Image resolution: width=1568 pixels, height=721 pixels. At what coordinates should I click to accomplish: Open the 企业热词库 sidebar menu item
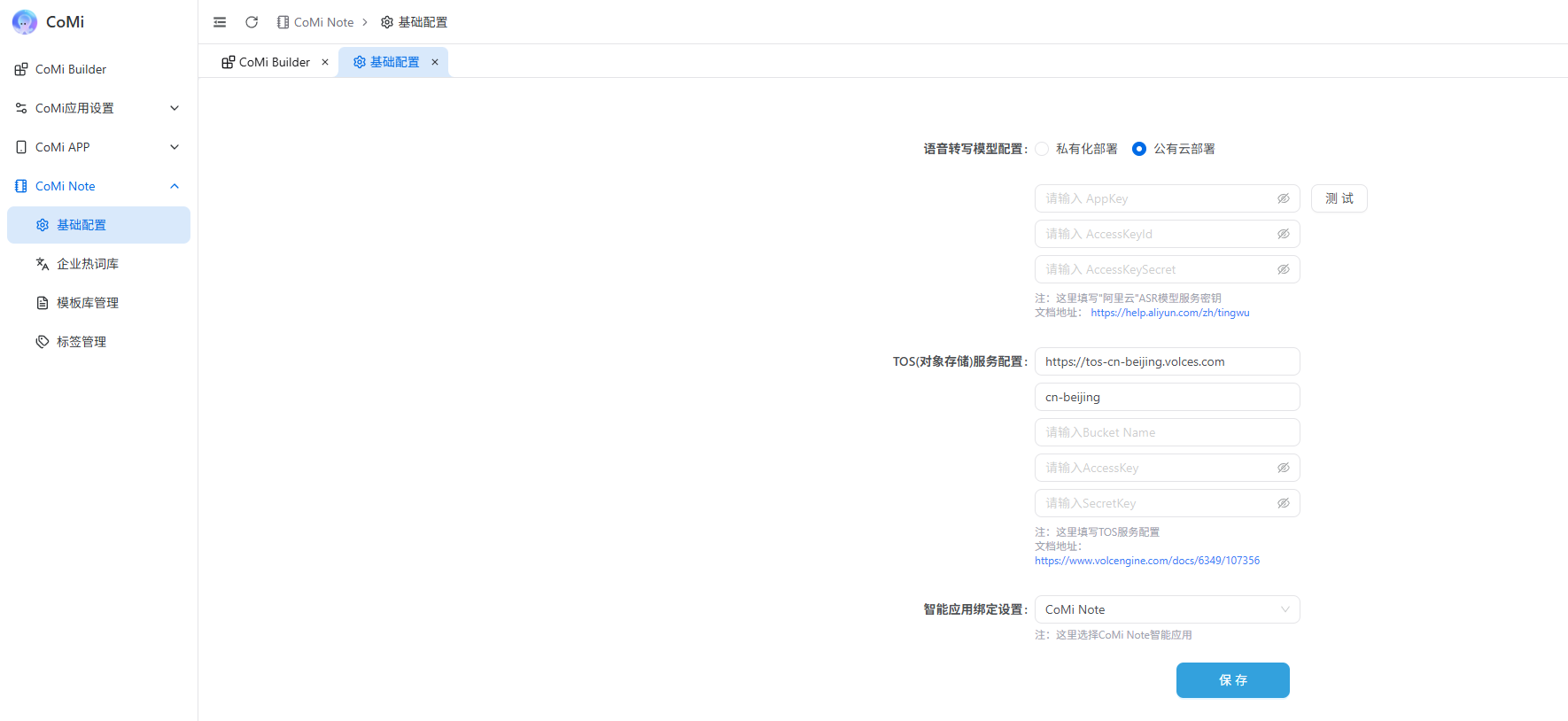coord(98,264)
